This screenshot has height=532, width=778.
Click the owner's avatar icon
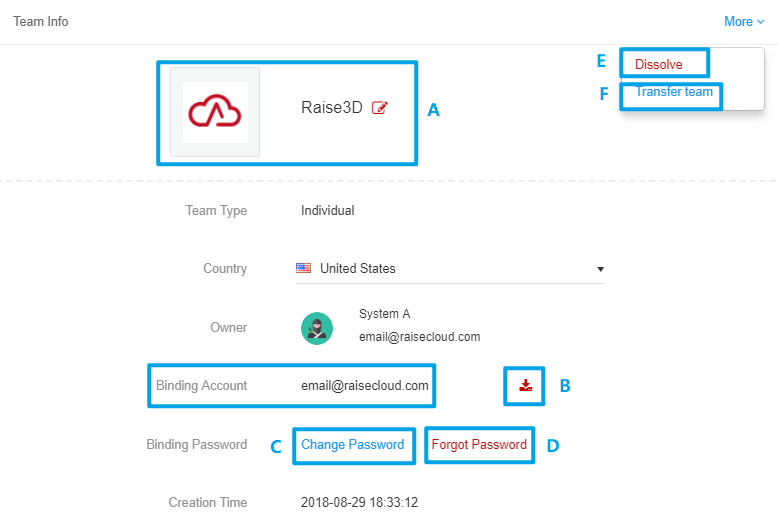coord(317,328)
